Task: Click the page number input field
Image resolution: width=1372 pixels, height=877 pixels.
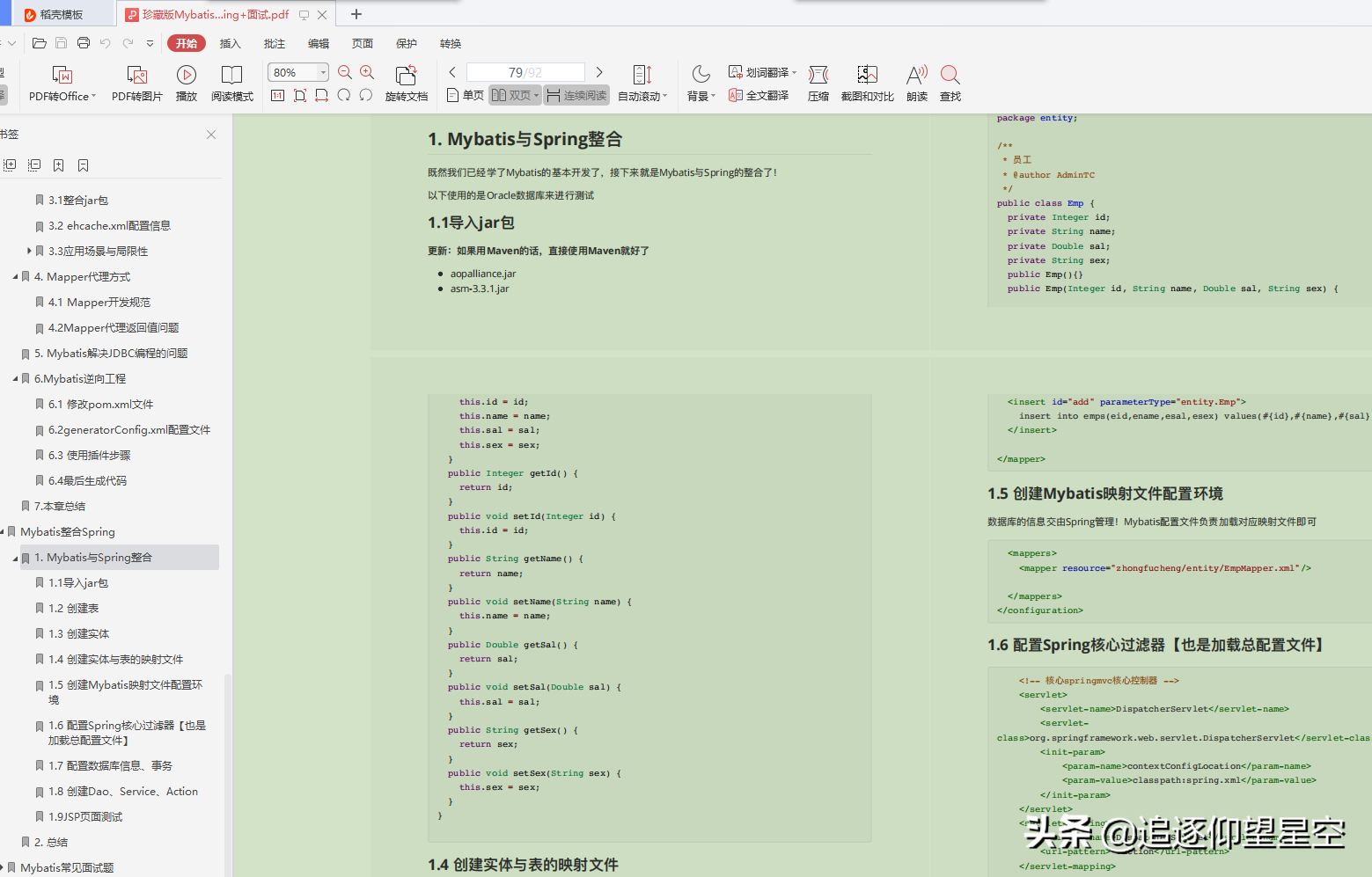Action: pyautogui.click(x=525, y=72)
